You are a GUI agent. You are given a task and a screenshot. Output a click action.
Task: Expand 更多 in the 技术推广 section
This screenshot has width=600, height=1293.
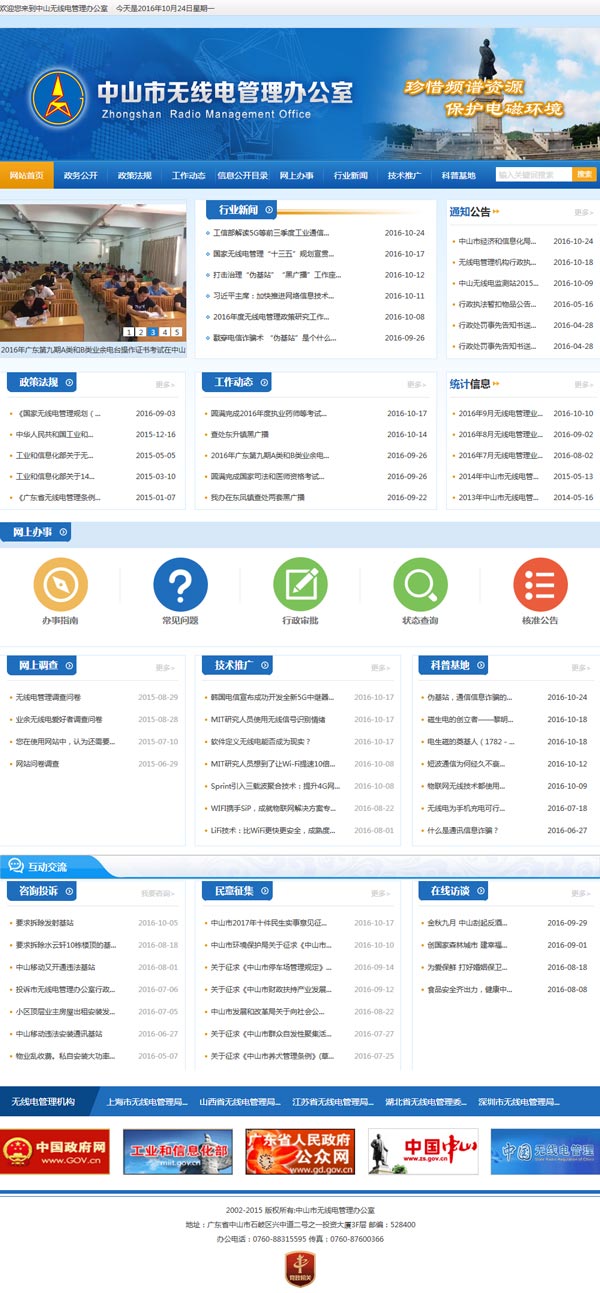click(x=379, y=668)
